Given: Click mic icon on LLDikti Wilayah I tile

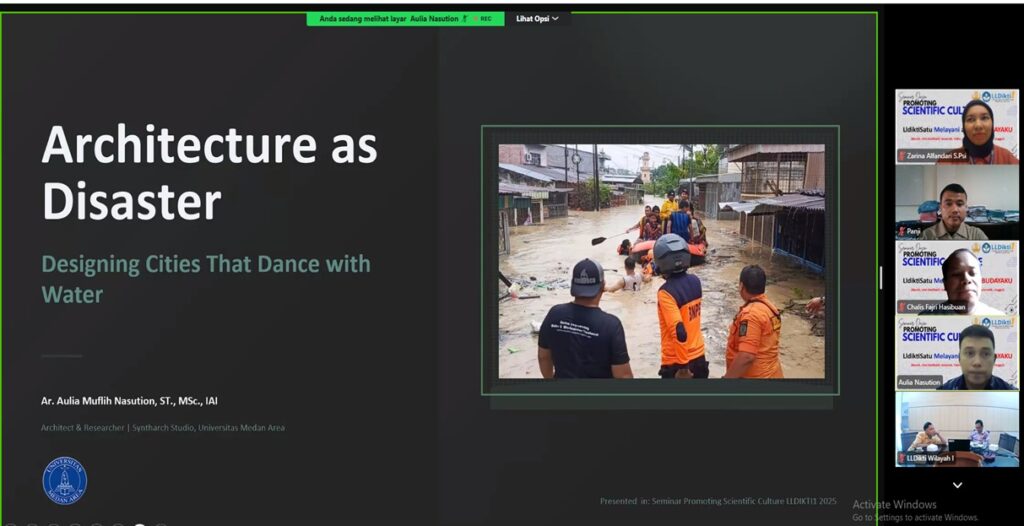Looking at the screenshot, I should point(901,458).
